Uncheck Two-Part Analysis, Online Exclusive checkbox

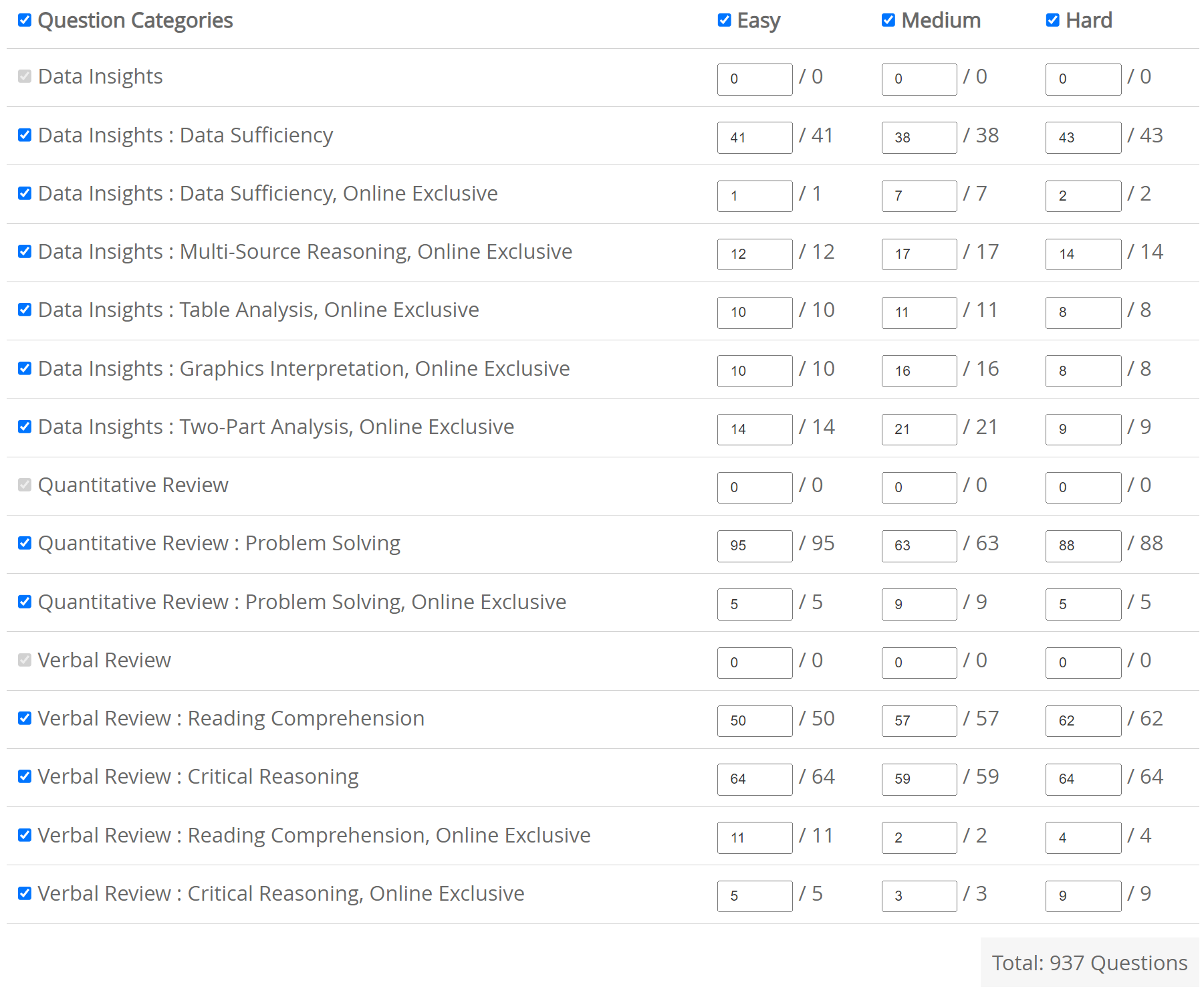point(25,427)
